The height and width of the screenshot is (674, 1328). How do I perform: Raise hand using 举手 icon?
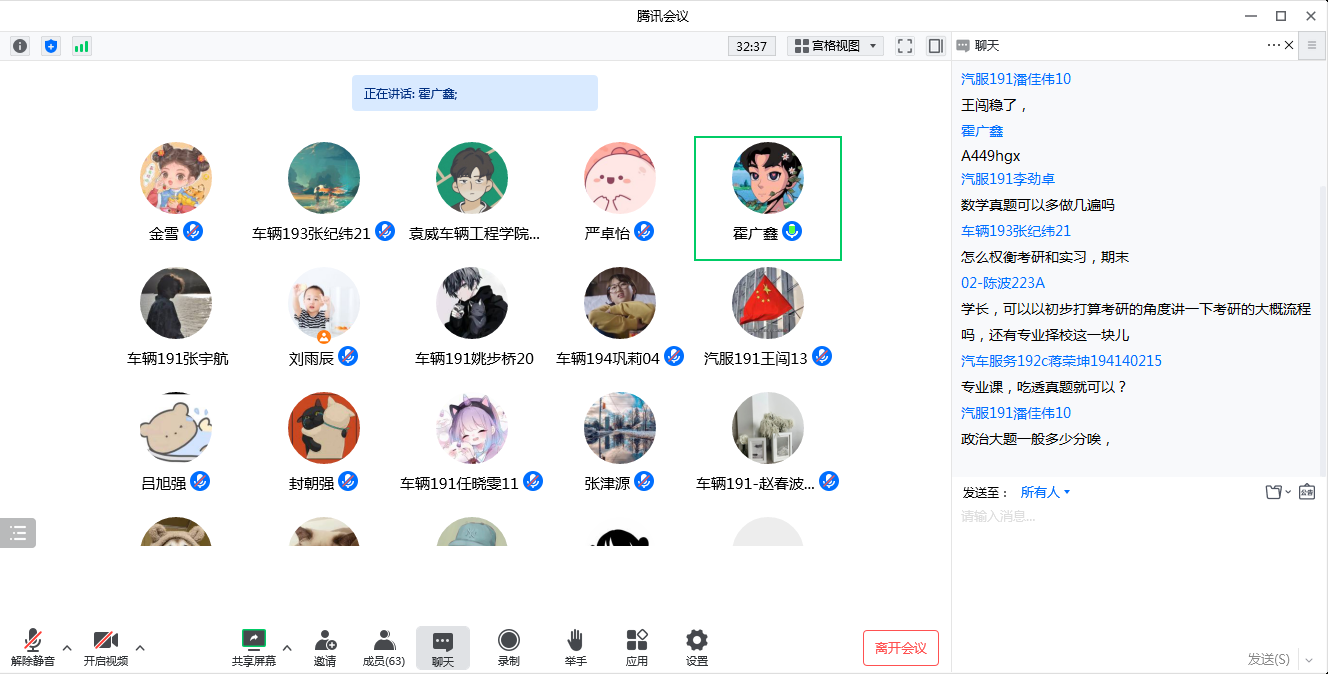click(575, 647)
